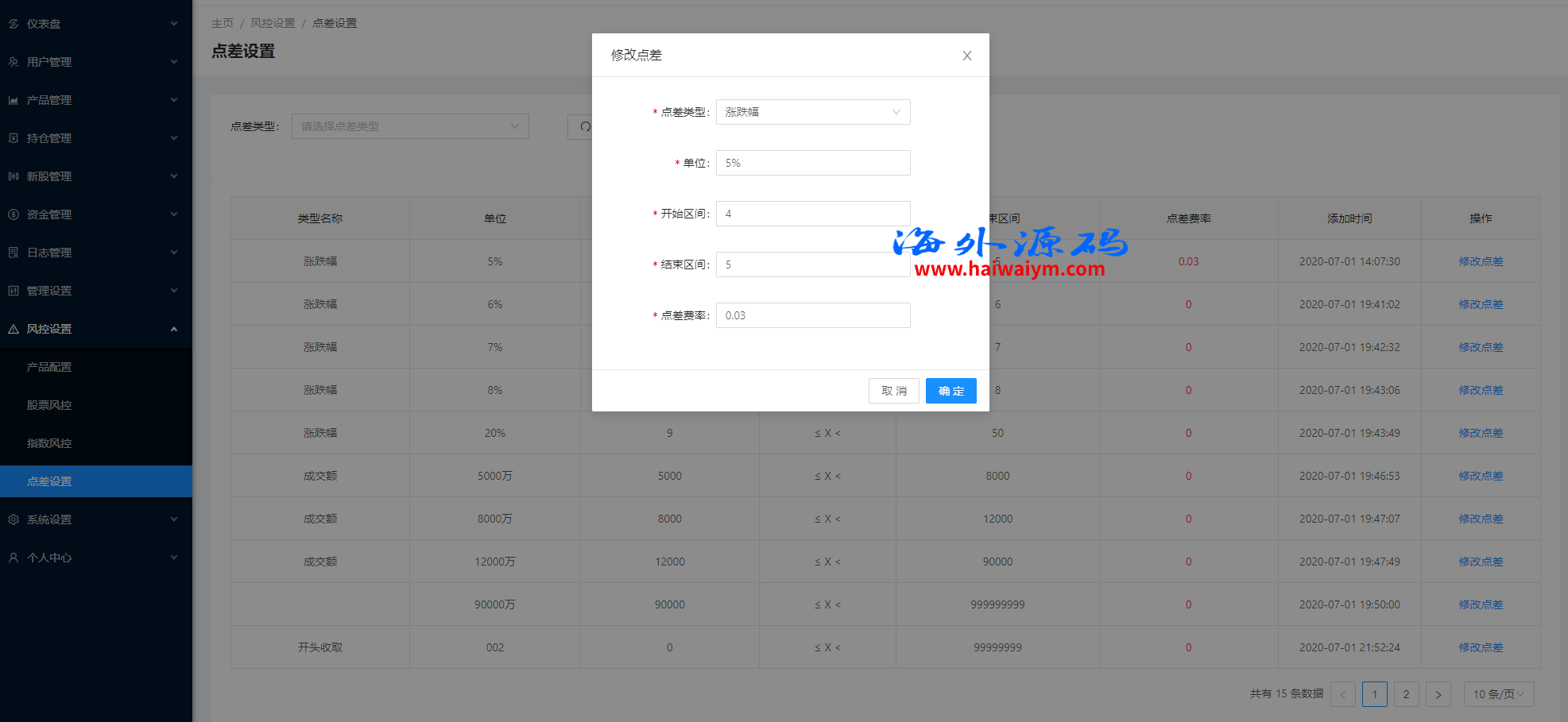Image resolution: width=1568 pixels, height=722 pixels.
Task: Collapse the 风控设置 sidebar section
Action: click(x=174, y=329)
